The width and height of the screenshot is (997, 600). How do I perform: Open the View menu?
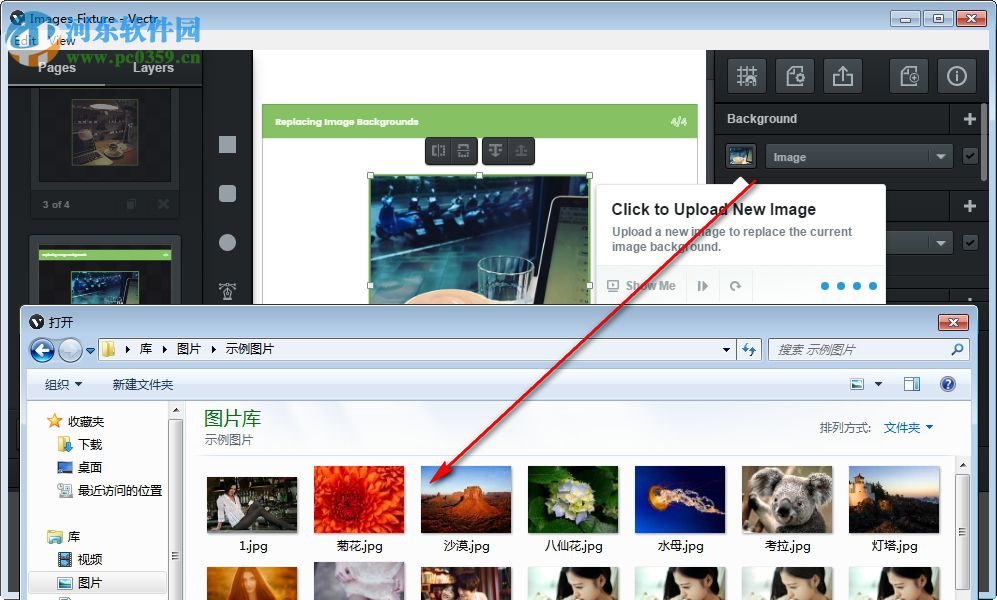click(x=62, y=41)
